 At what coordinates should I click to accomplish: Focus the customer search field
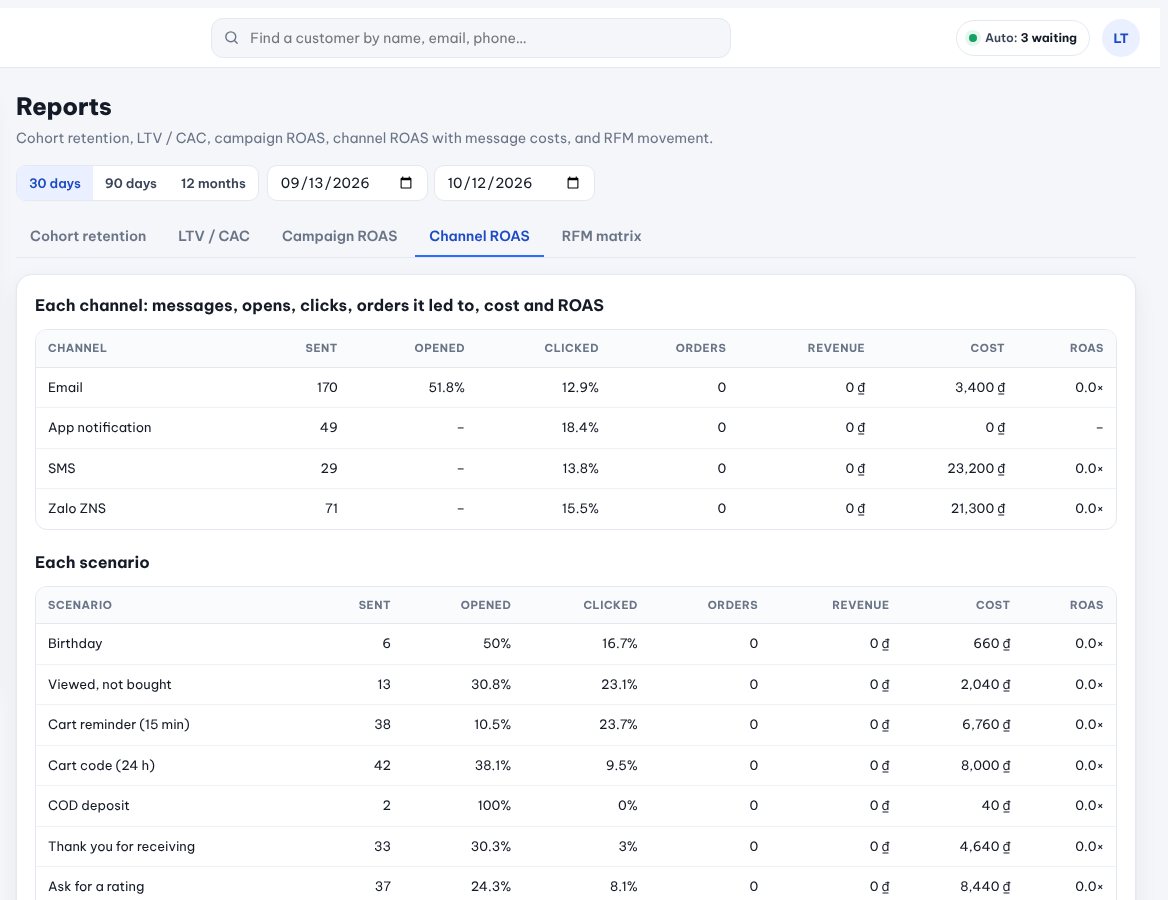click(471, 38)
